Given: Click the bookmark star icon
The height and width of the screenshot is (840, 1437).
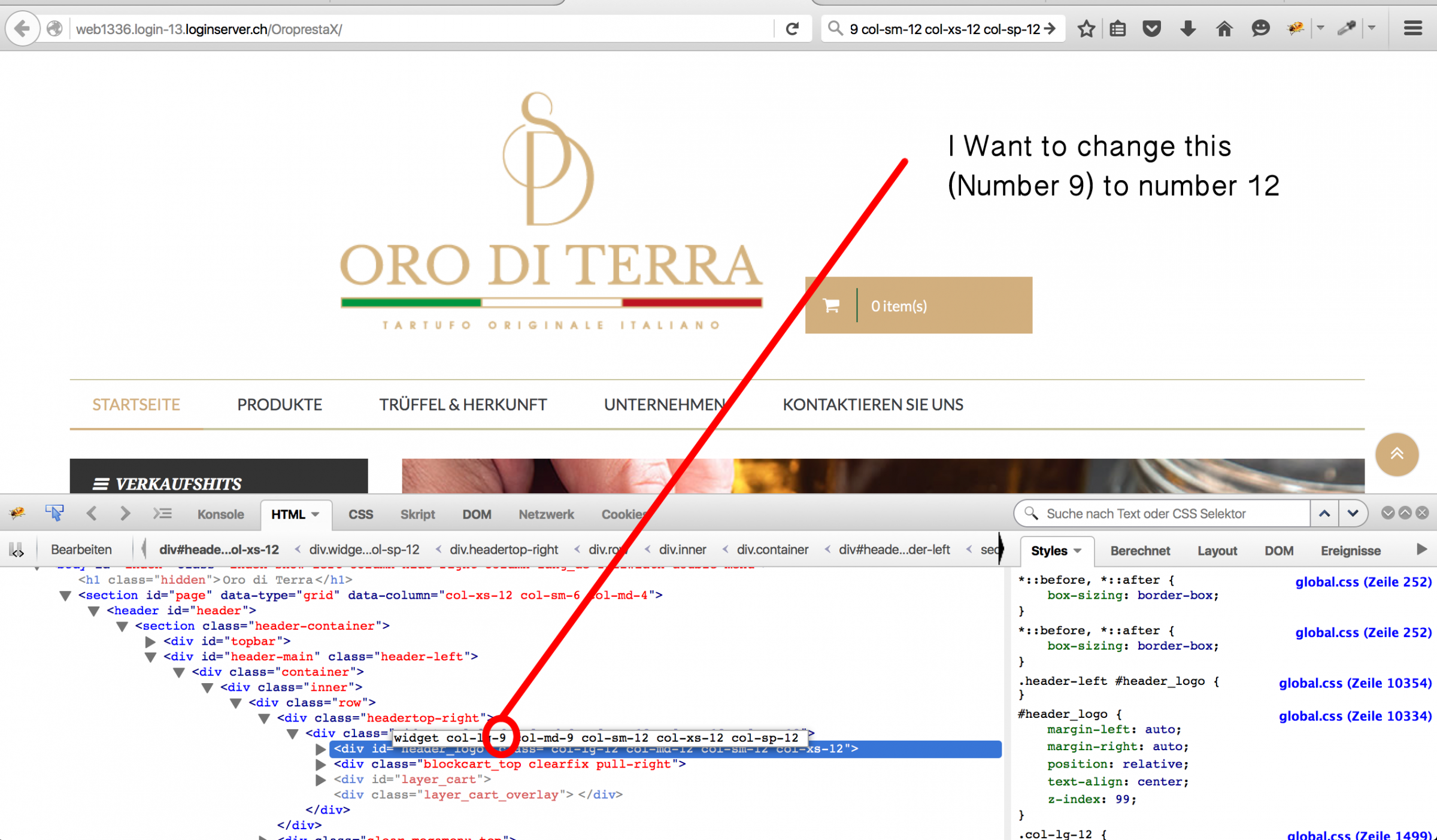Looking at the screenshot, I should point(1086,29).
